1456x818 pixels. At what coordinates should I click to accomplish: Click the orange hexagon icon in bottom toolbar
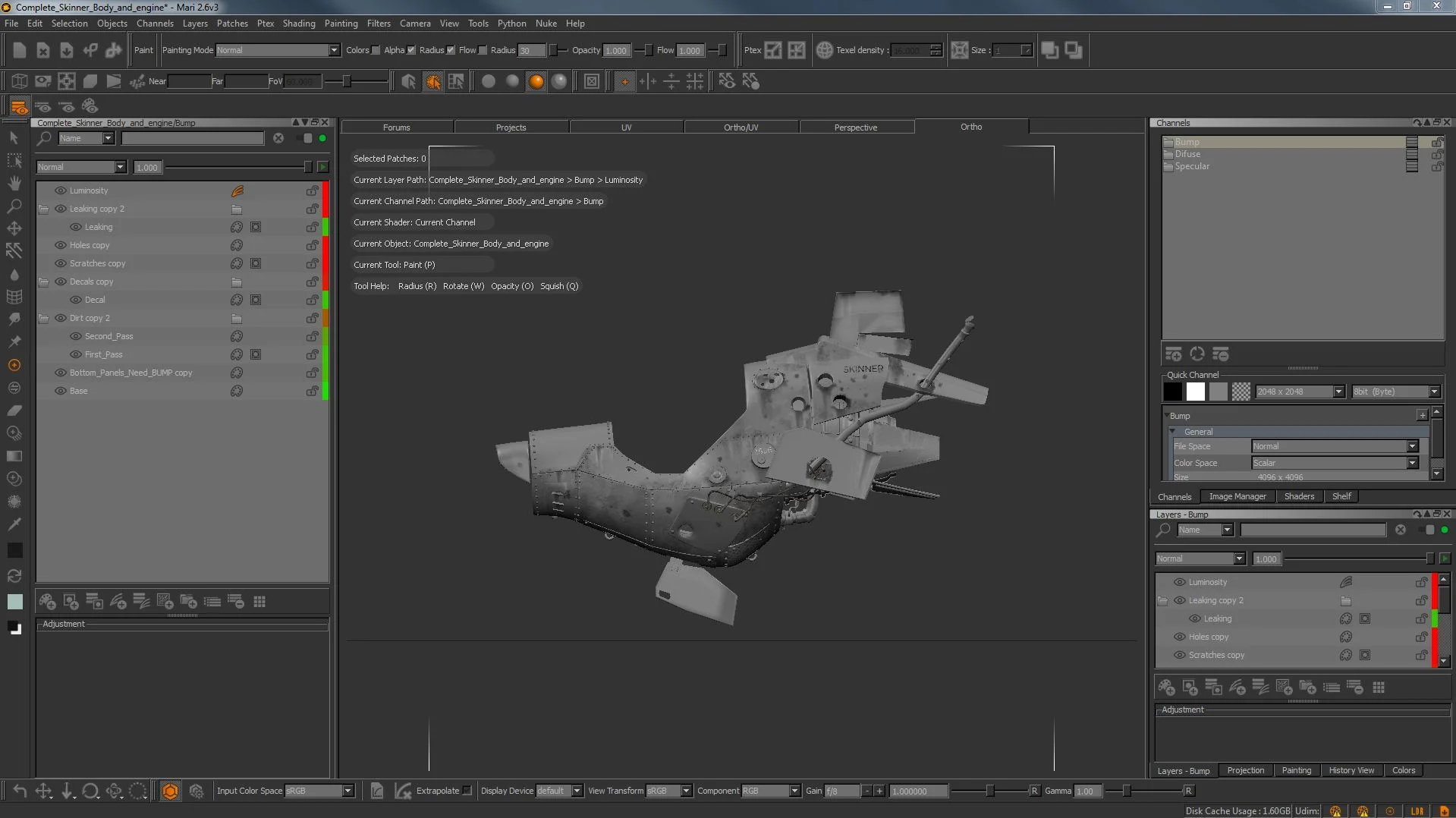pyautogui.click(x=170, y=791)
